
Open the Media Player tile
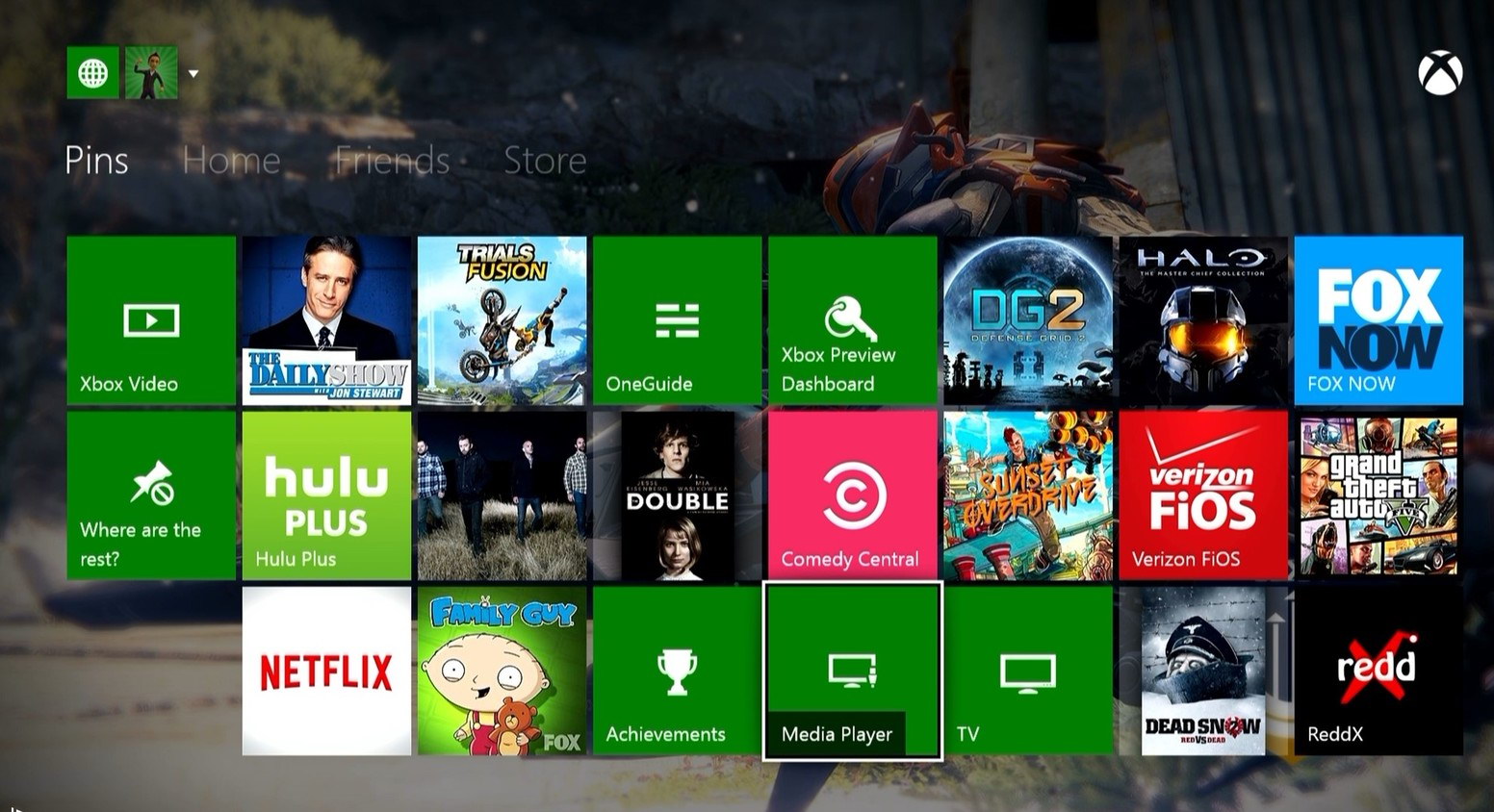click(852, 671)
